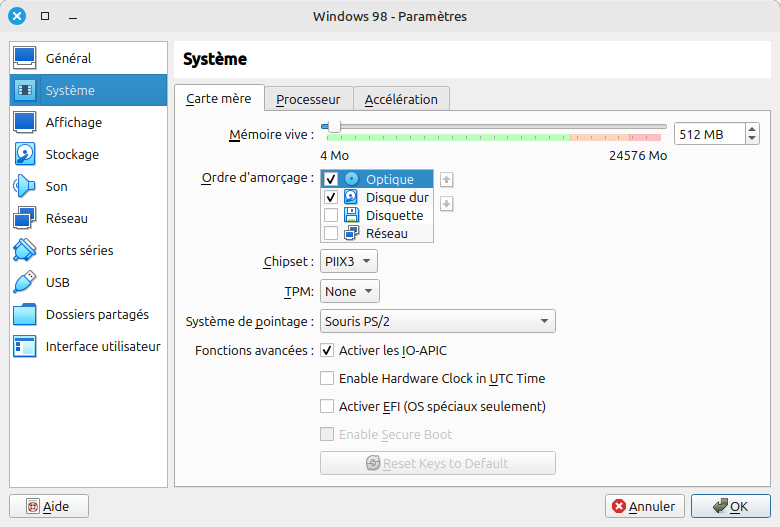Open the Chipset PIIX3 dropdown

(x=349, y=261)
